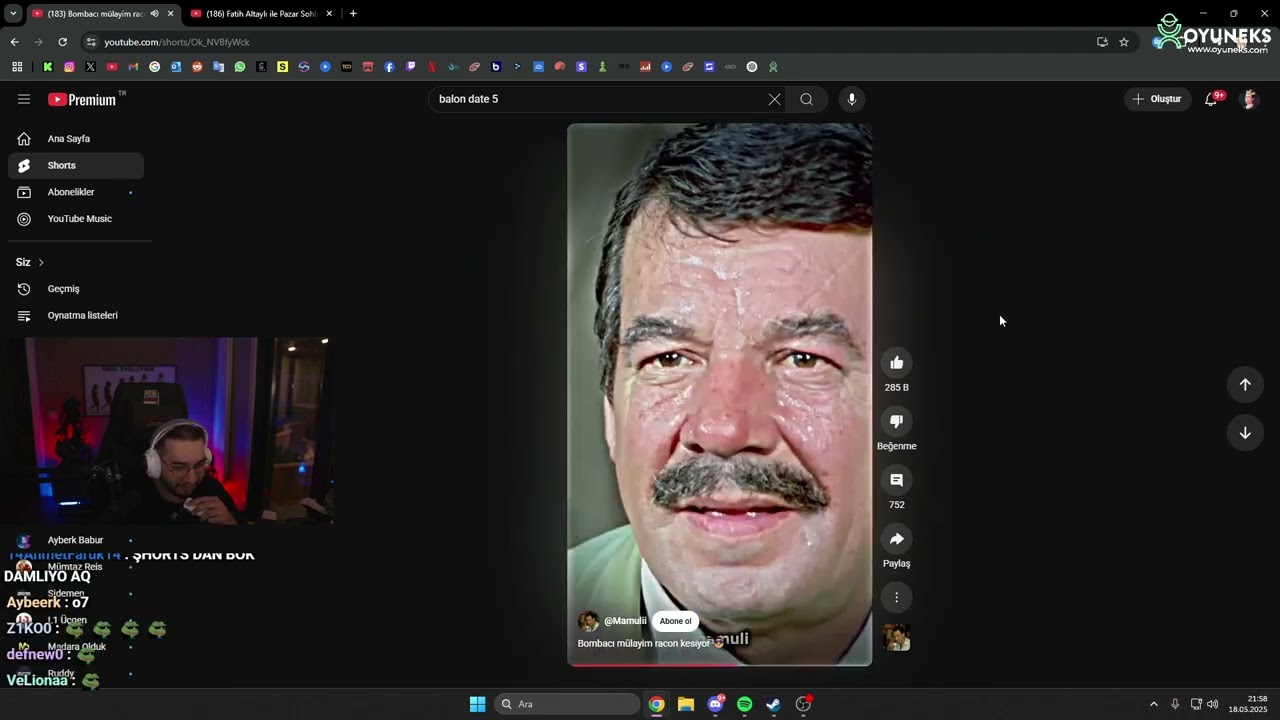Close the Fatih Altaylı tab

point(329,14)
